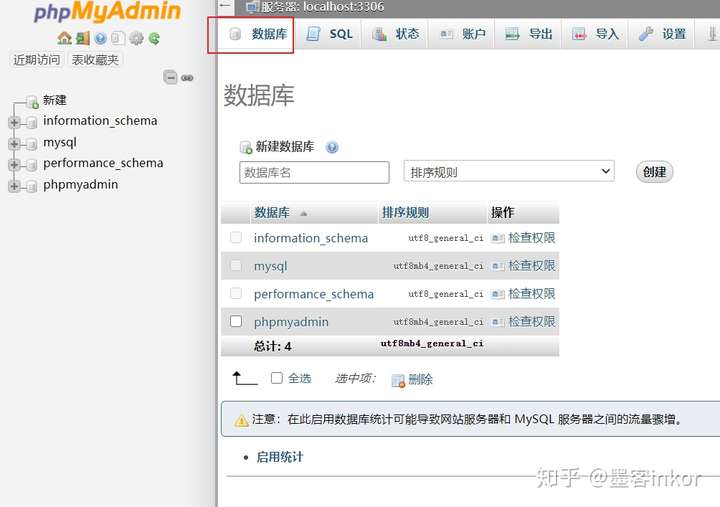Open mysql in the database table

[270, 266]
